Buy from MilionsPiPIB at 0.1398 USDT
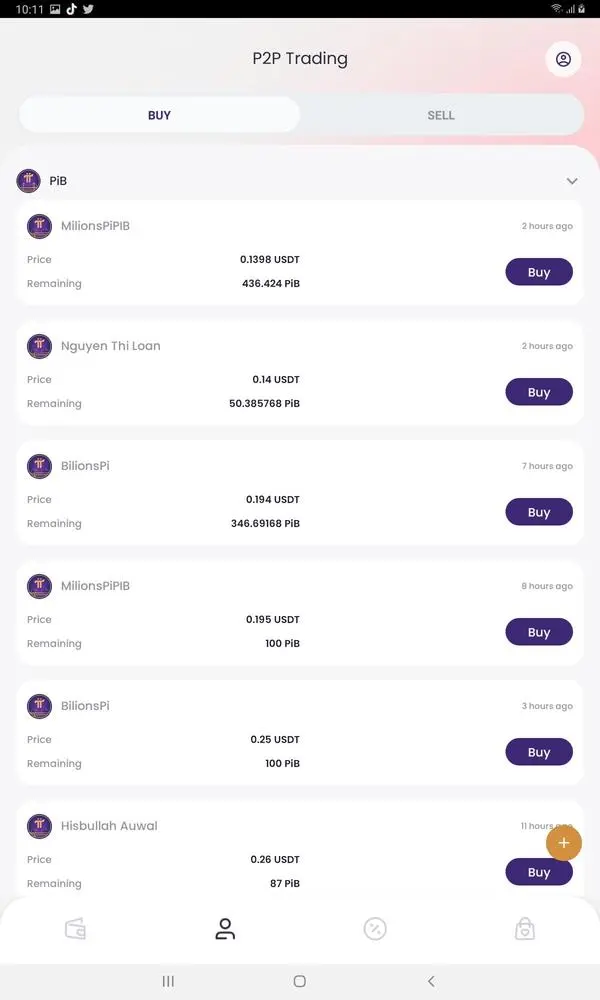The image size is (600, 1000). 539,272
